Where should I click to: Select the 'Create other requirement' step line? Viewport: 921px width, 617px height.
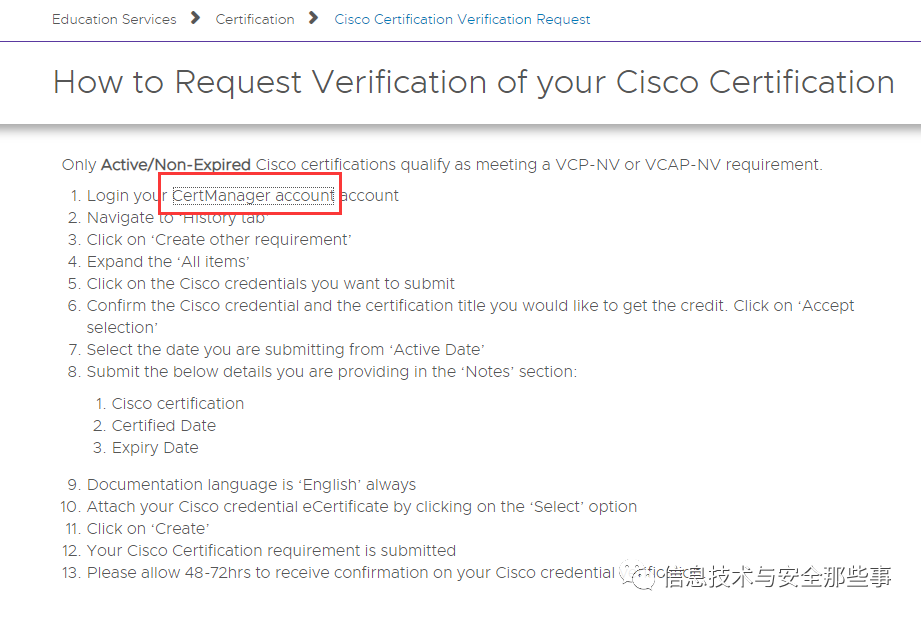tap(219, 240)
